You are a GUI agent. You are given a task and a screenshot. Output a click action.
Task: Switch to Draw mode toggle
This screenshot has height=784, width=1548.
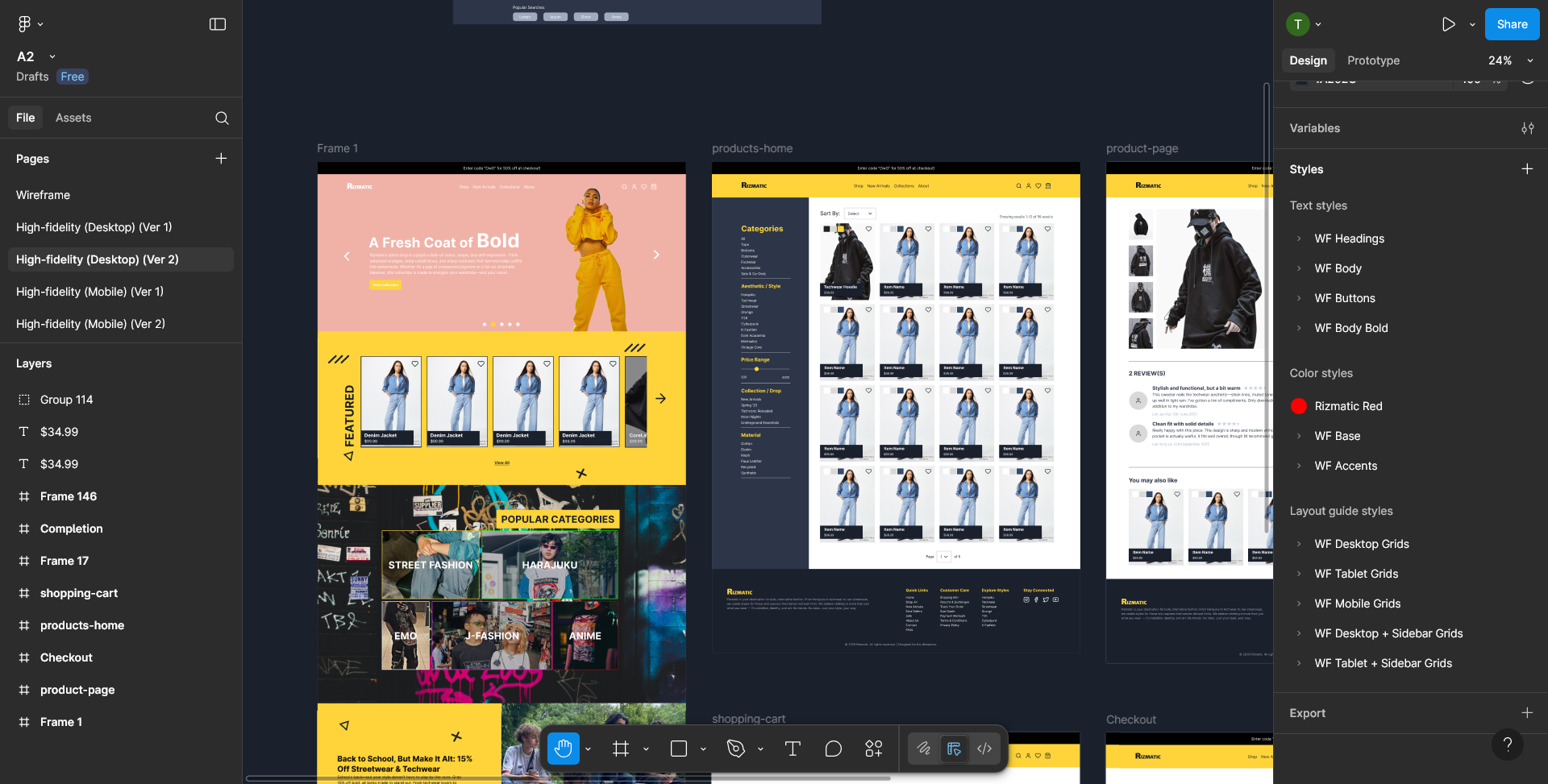pyautogui.click(x=924, y=749)
